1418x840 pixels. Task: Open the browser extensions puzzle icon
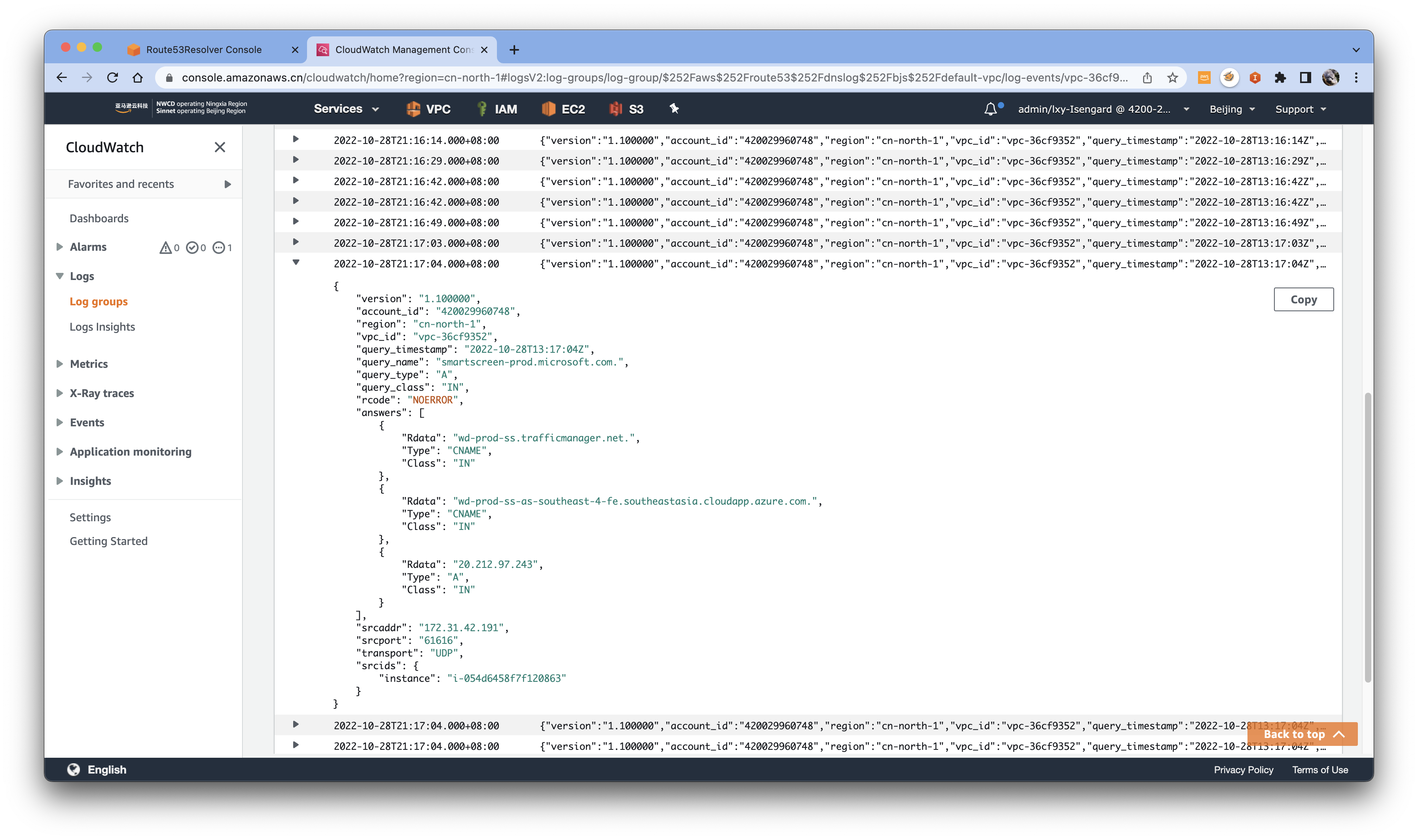pos(1280,78)
